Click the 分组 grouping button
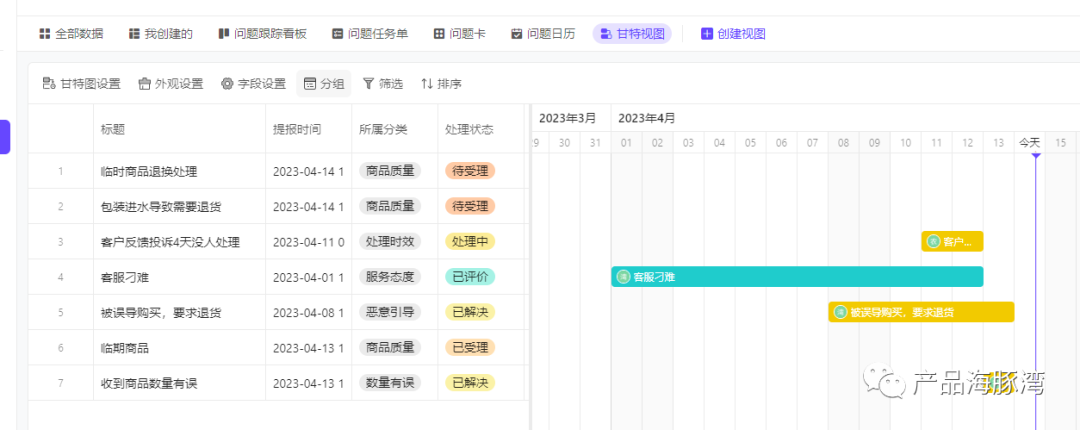Image resolution: width=1080 pixels, height=430 pixels. (324, 84)
